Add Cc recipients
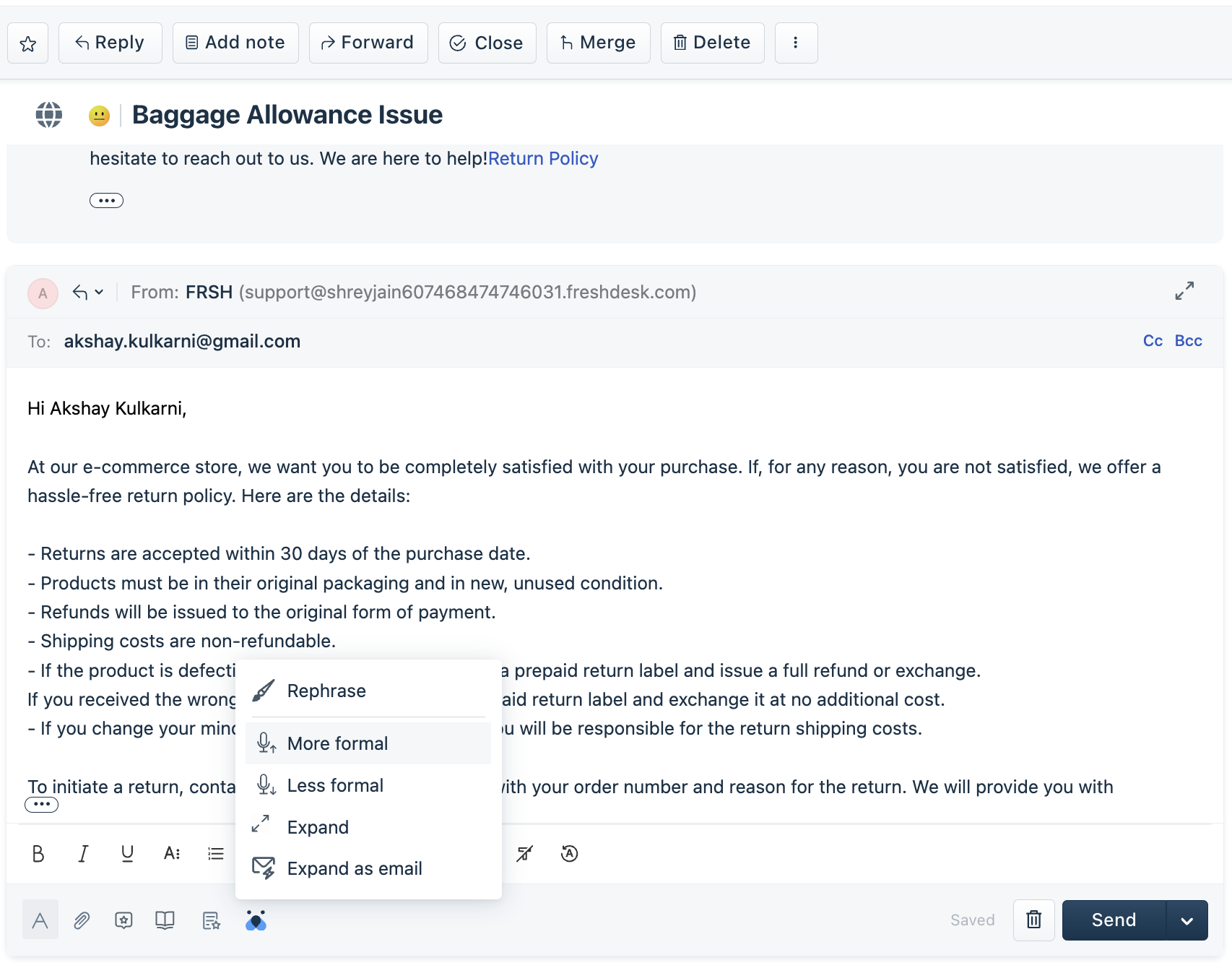Screen dimensions: 1232x968 [1153, 341]
